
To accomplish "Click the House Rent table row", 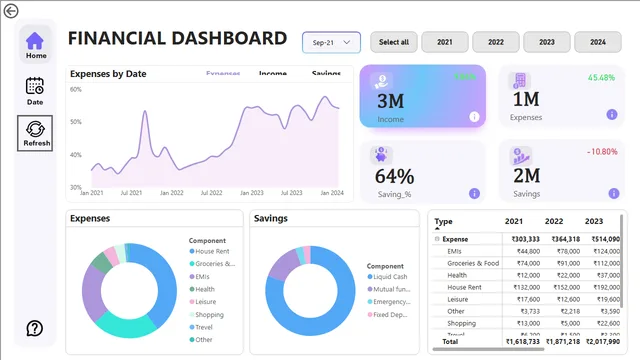I will pyautogui.click(x=526, y=287).
